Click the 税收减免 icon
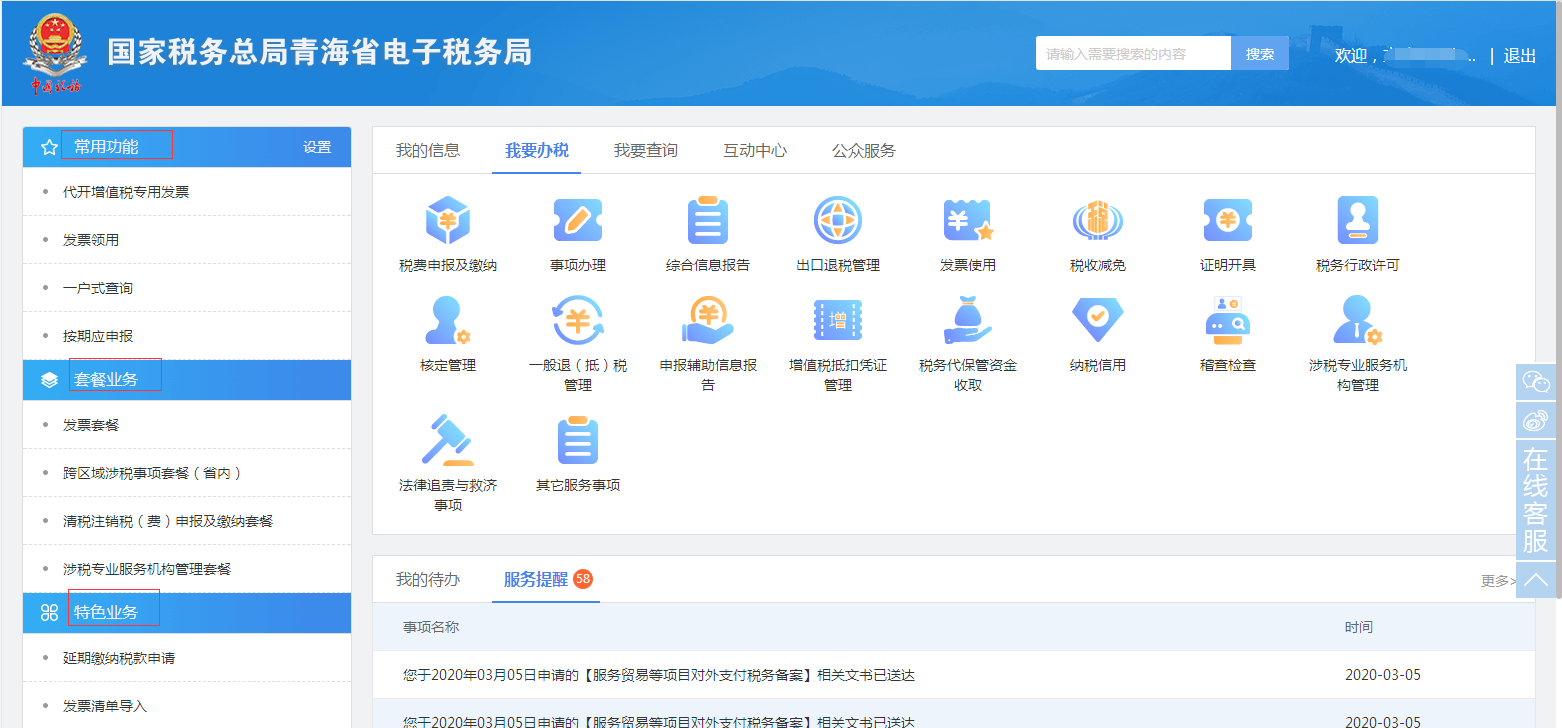The width and height of the screenshot is (1562, 728). [1097, 221]
